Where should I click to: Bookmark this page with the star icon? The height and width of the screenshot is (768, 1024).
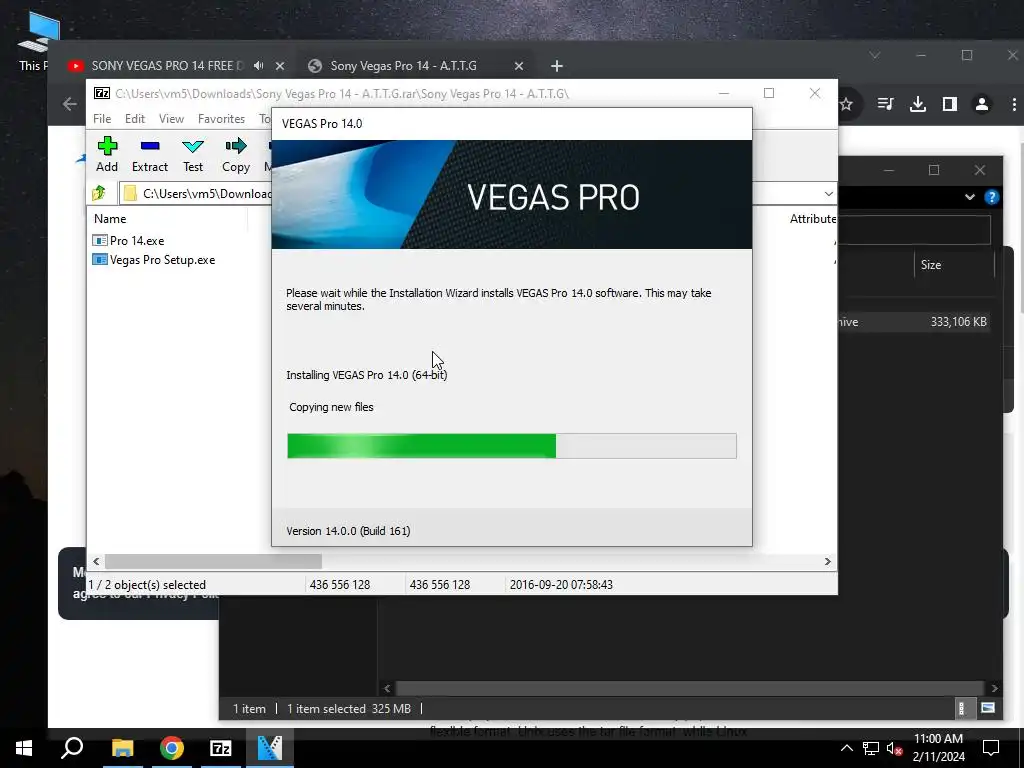click(846, 104)
